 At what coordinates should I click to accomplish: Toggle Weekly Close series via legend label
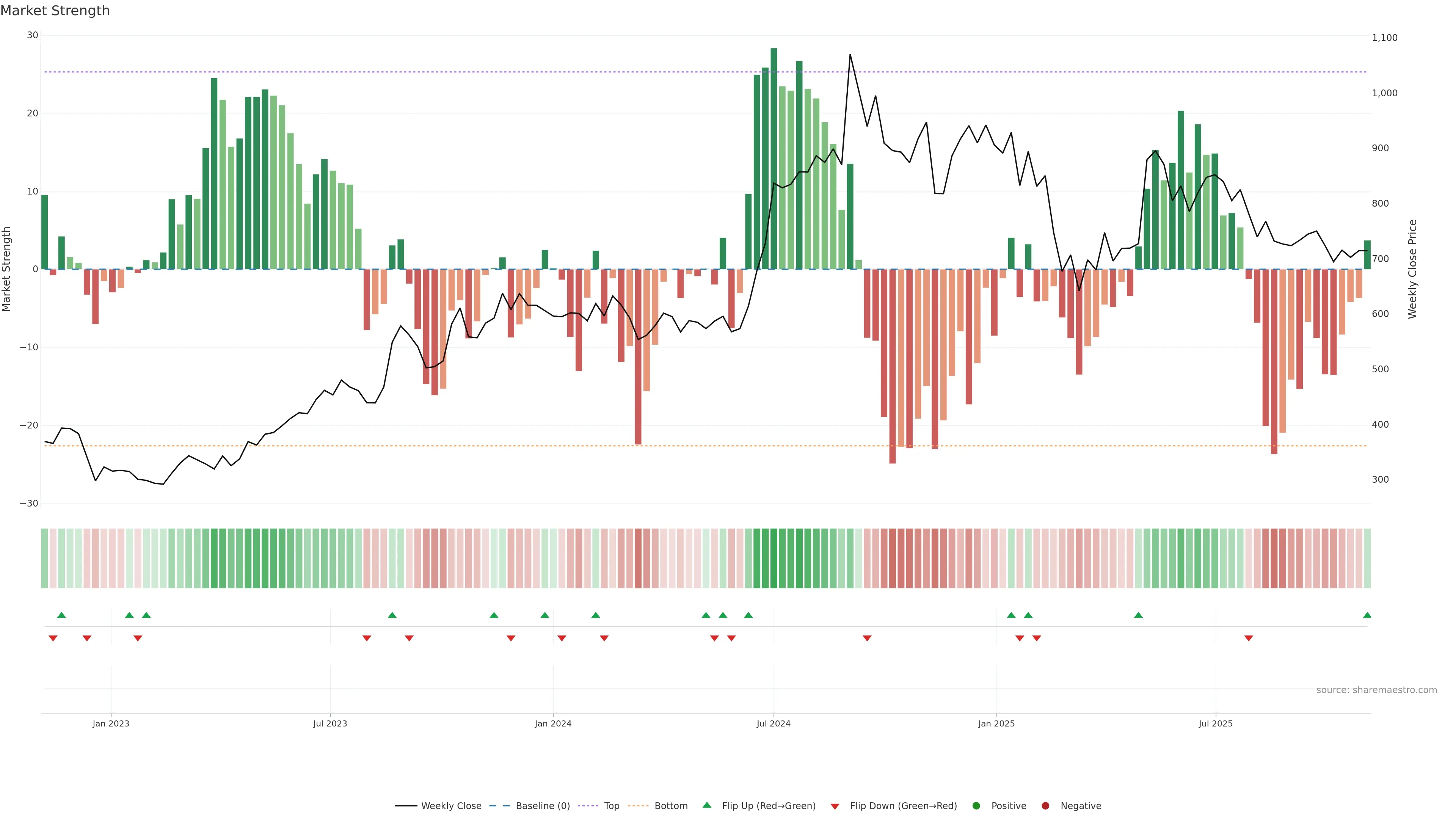click(451, 805)
